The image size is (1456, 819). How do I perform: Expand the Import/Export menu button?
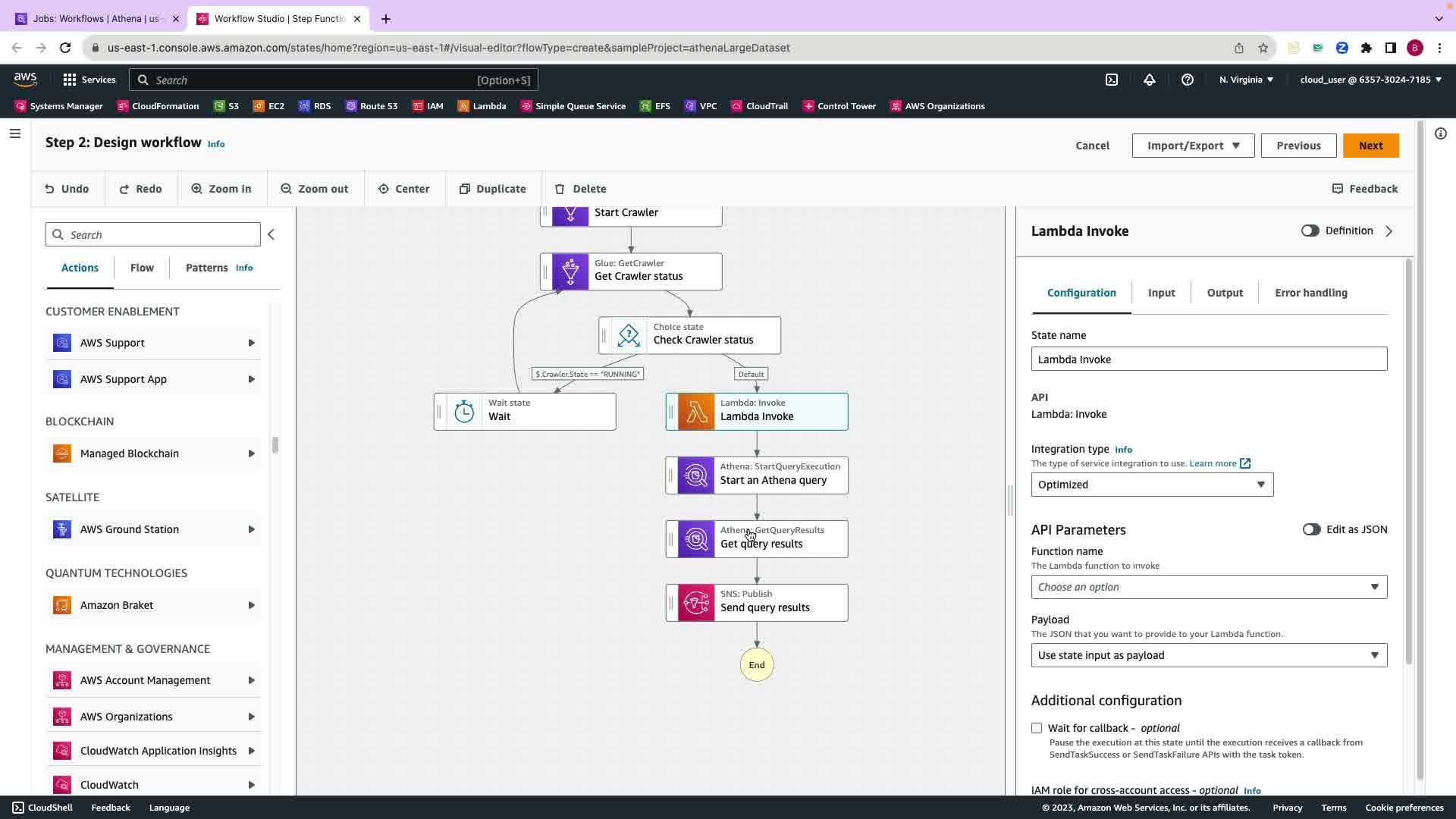click(1192, 146)
